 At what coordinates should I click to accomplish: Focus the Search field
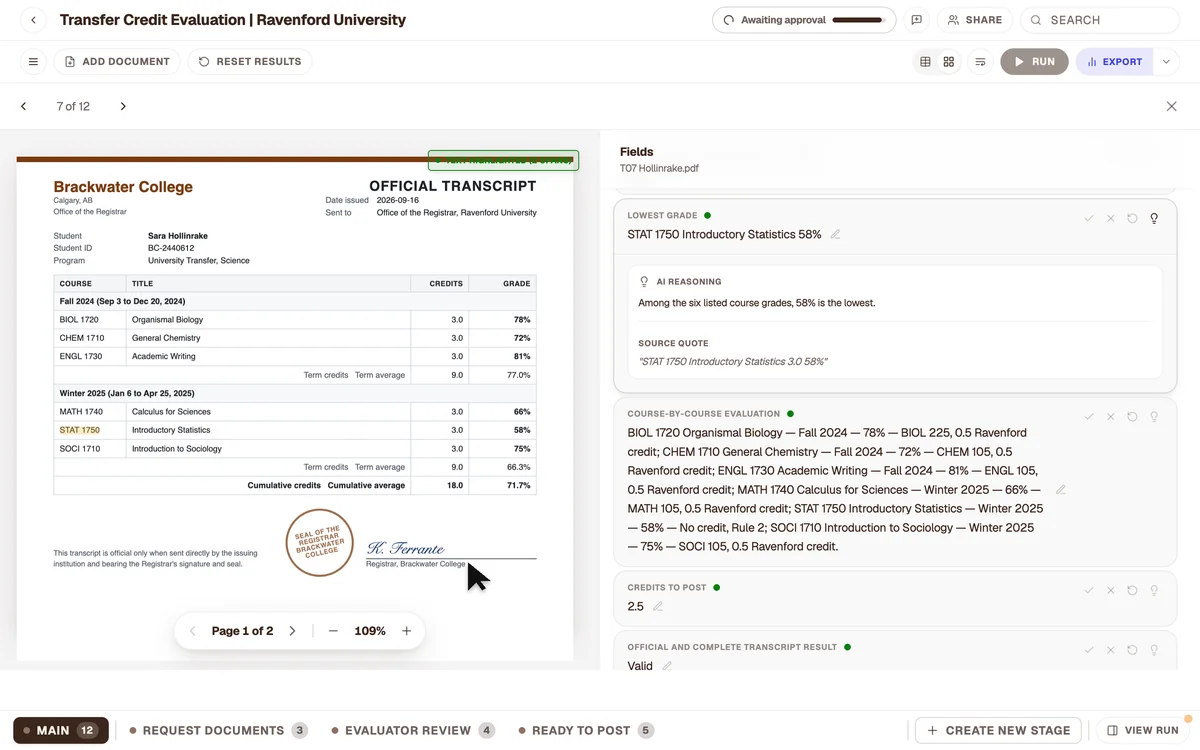point(1100,20)
